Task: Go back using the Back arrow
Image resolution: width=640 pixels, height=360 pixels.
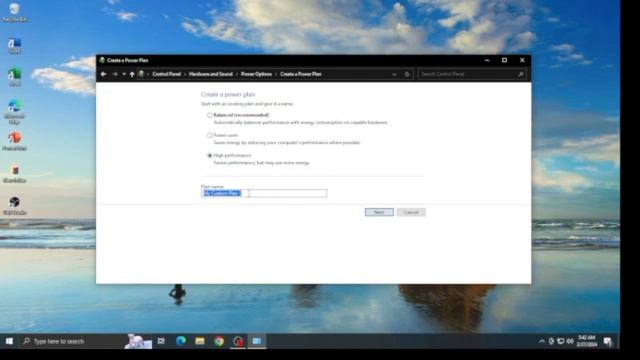Action: [104, 74]
